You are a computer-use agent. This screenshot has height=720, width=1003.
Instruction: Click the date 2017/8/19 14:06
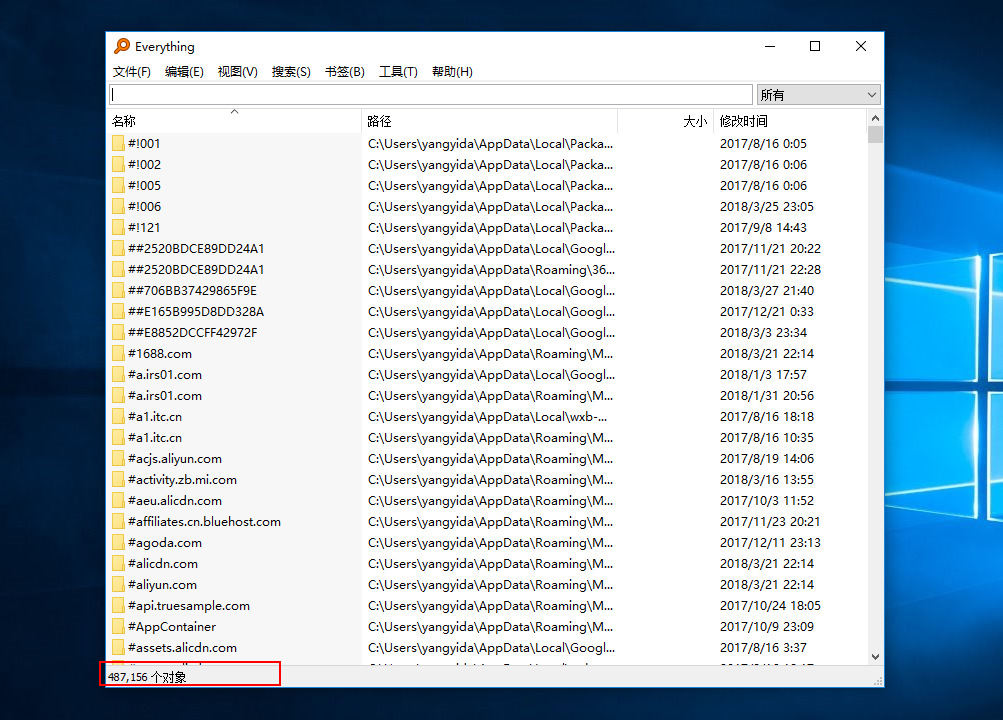(767, 458)
